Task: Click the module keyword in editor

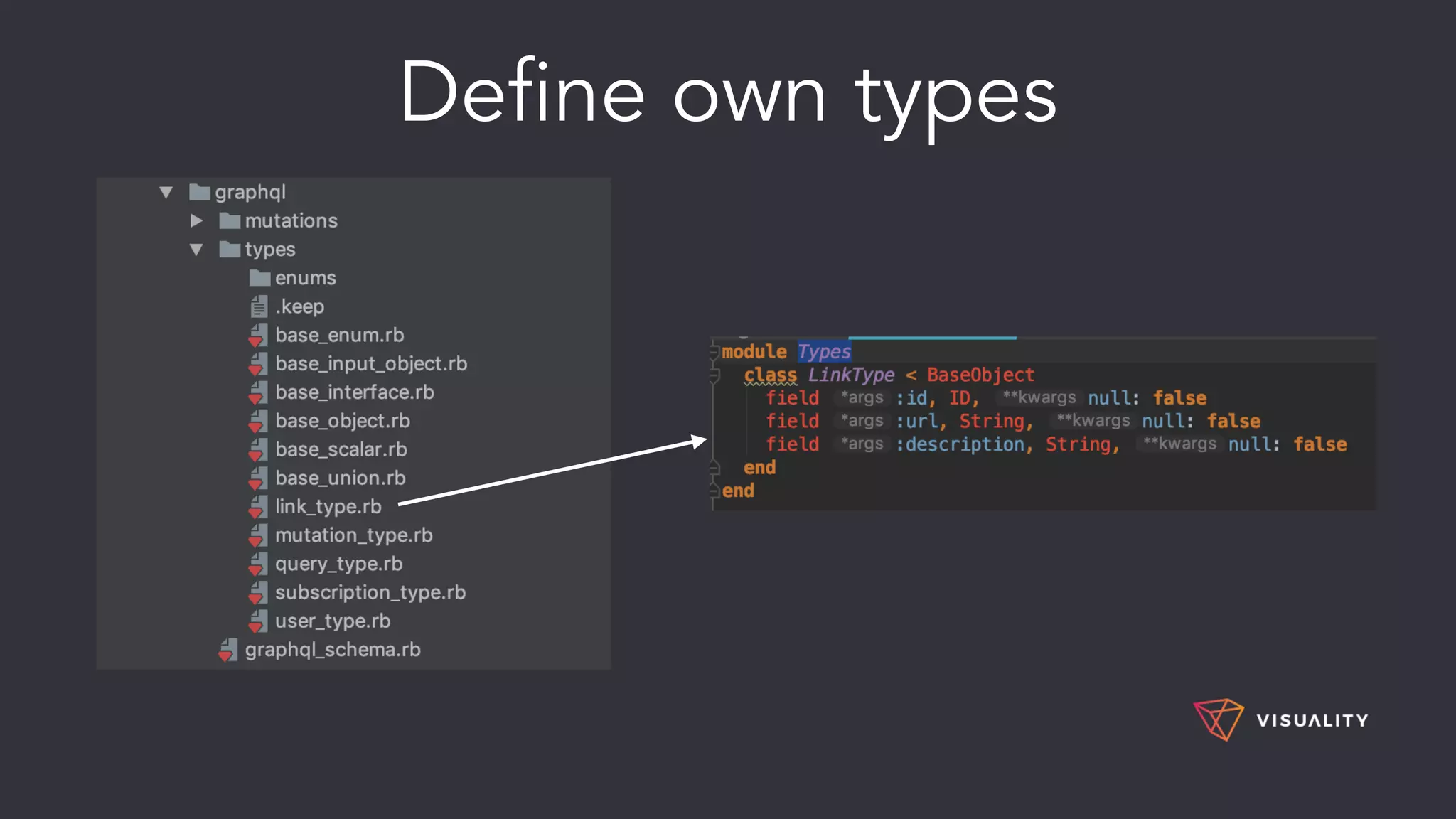Action: (754, 351)
